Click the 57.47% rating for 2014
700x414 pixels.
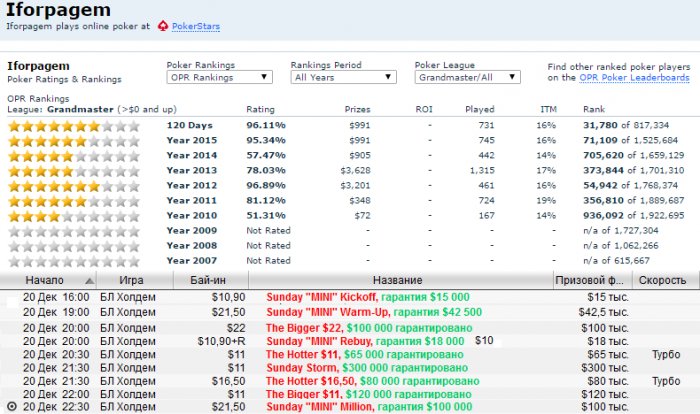[266, 155]
